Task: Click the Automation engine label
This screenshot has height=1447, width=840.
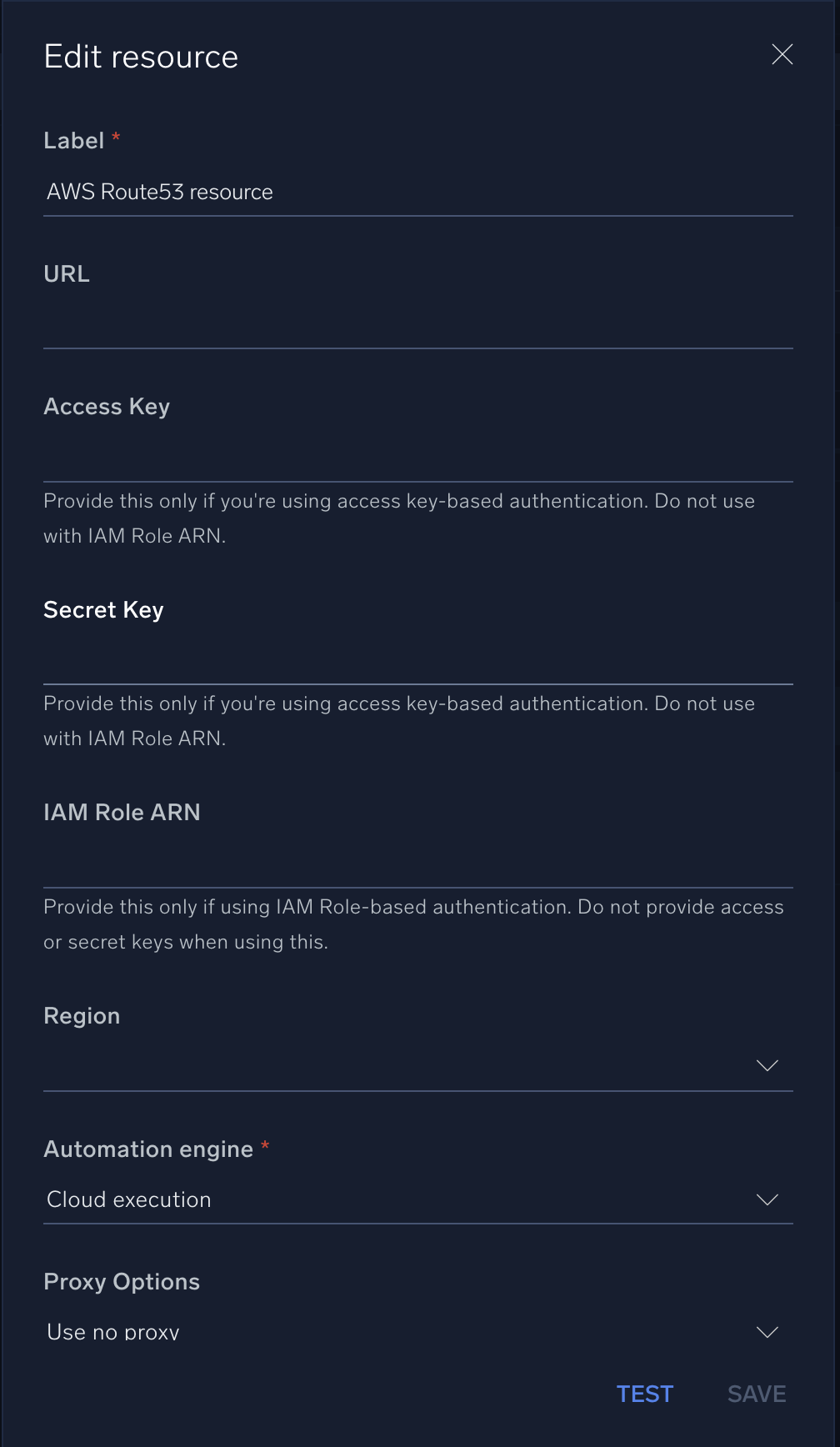Action: (x=148, y=1149)
